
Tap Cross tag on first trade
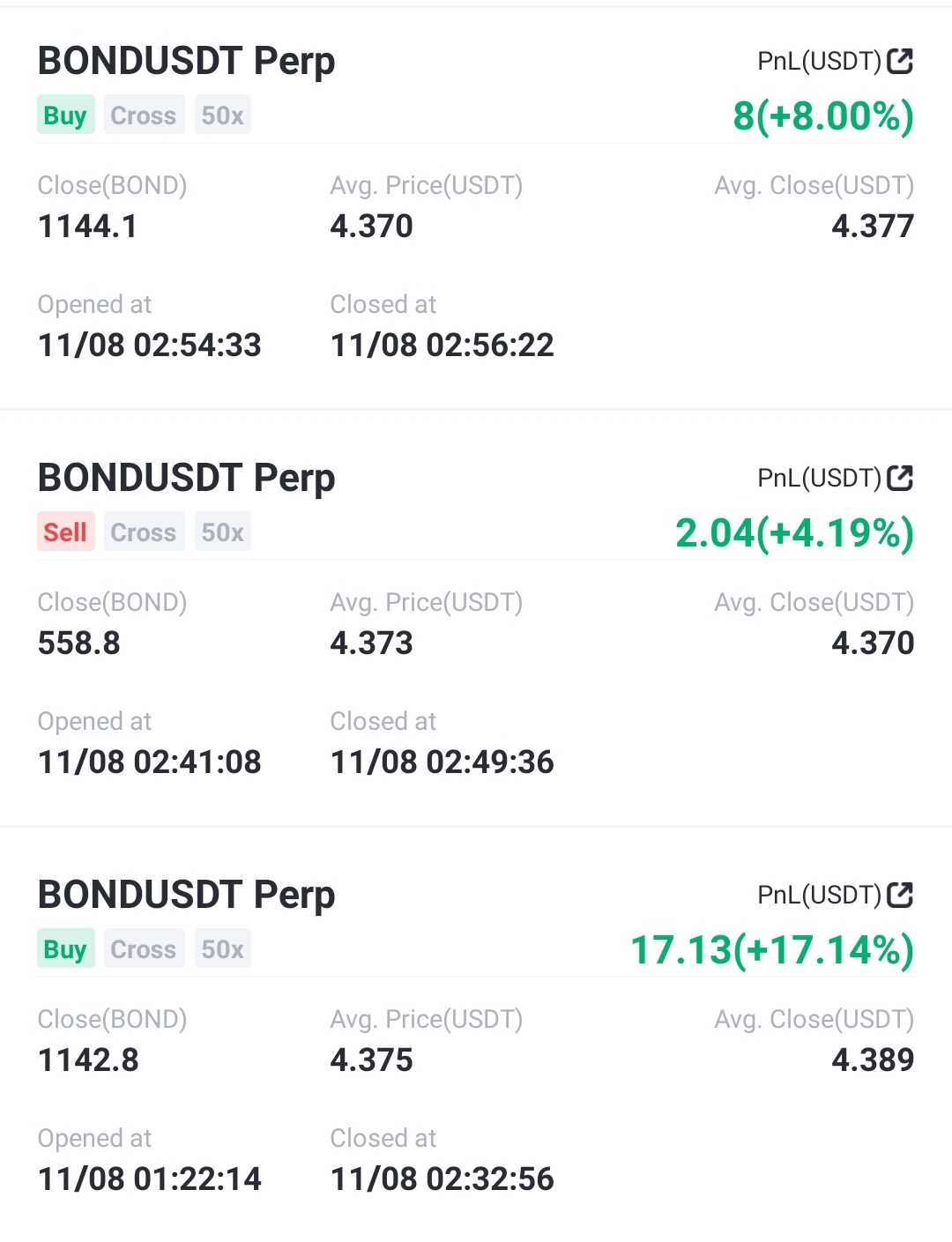point(144,115)
